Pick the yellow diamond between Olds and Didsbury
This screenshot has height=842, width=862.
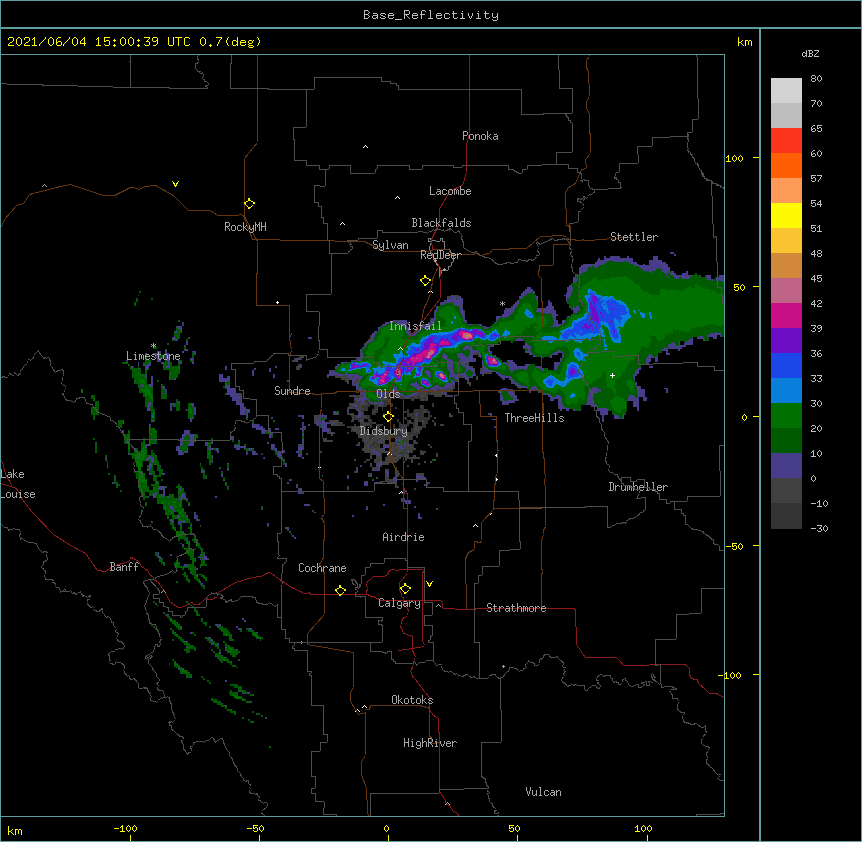(x=388, y=416)
